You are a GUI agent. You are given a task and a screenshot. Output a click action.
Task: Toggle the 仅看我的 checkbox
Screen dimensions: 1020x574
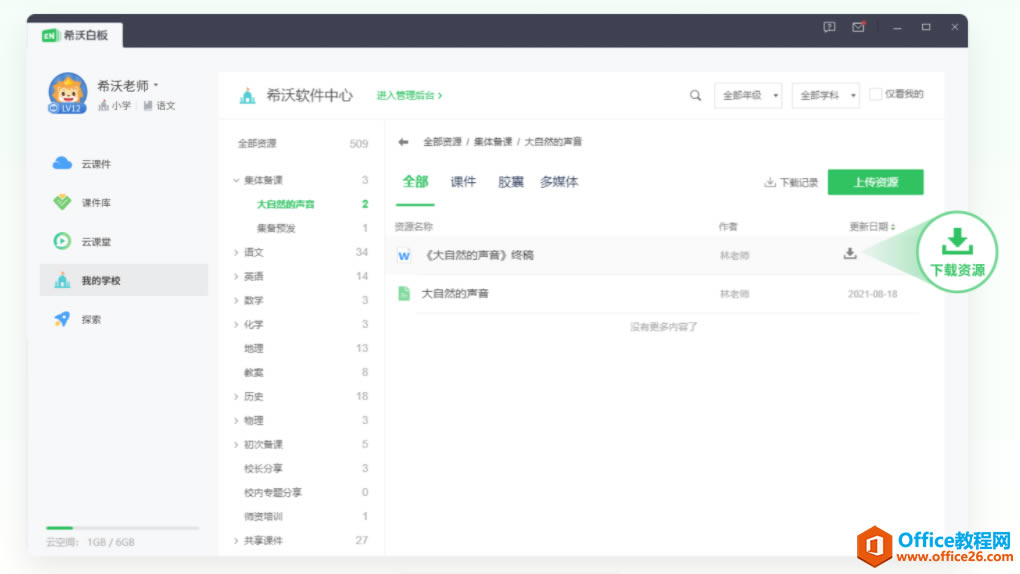[x=876, y=94]
